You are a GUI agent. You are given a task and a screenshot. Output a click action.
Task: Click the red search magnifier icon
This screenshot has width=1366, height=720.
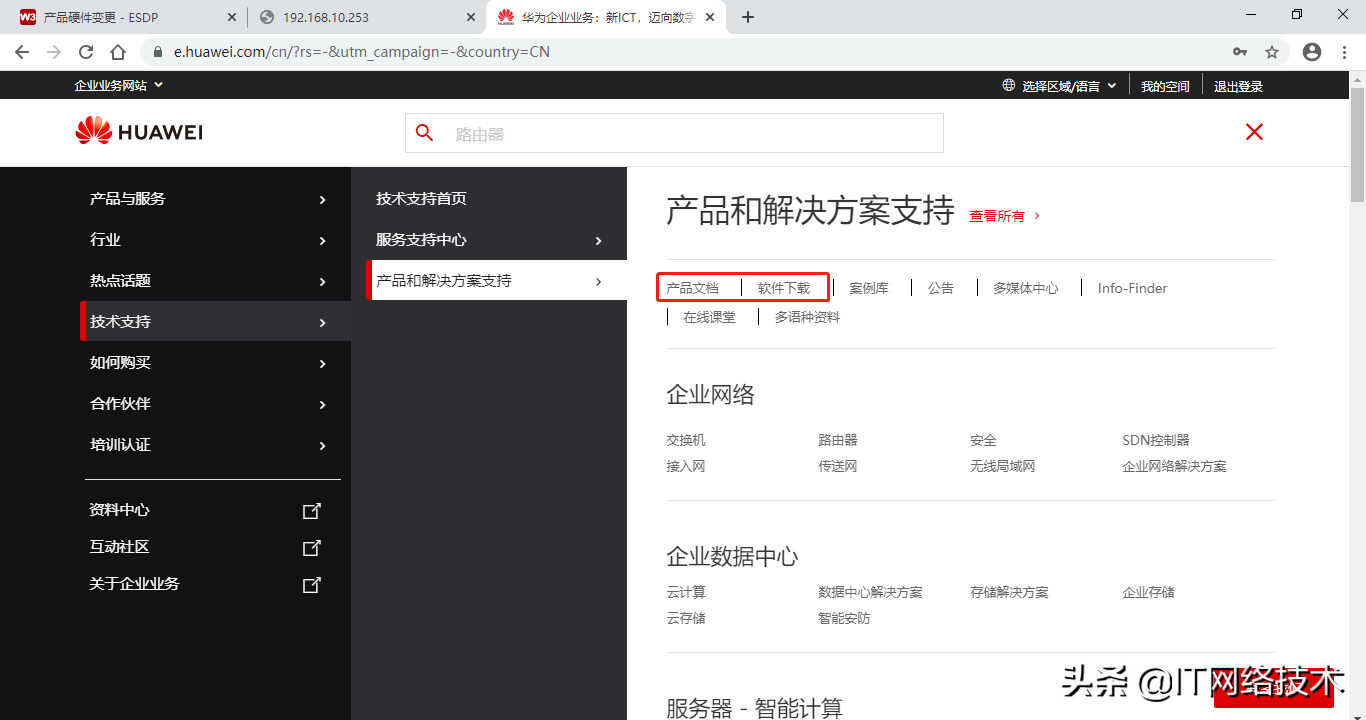tap(425, 133)
